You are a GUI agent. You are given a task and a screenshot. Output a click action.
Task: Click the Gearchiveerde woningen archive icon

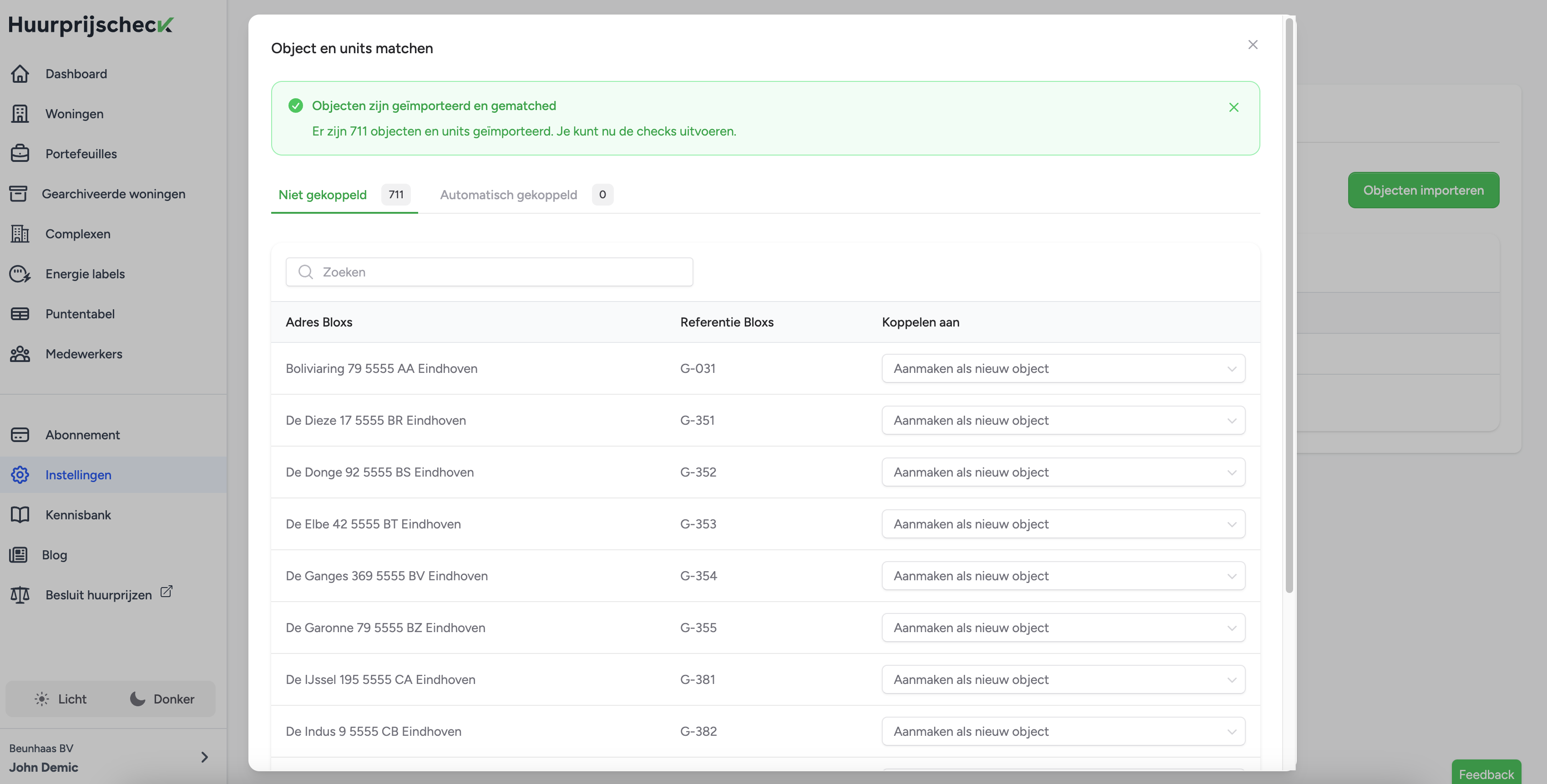[18, 193]
